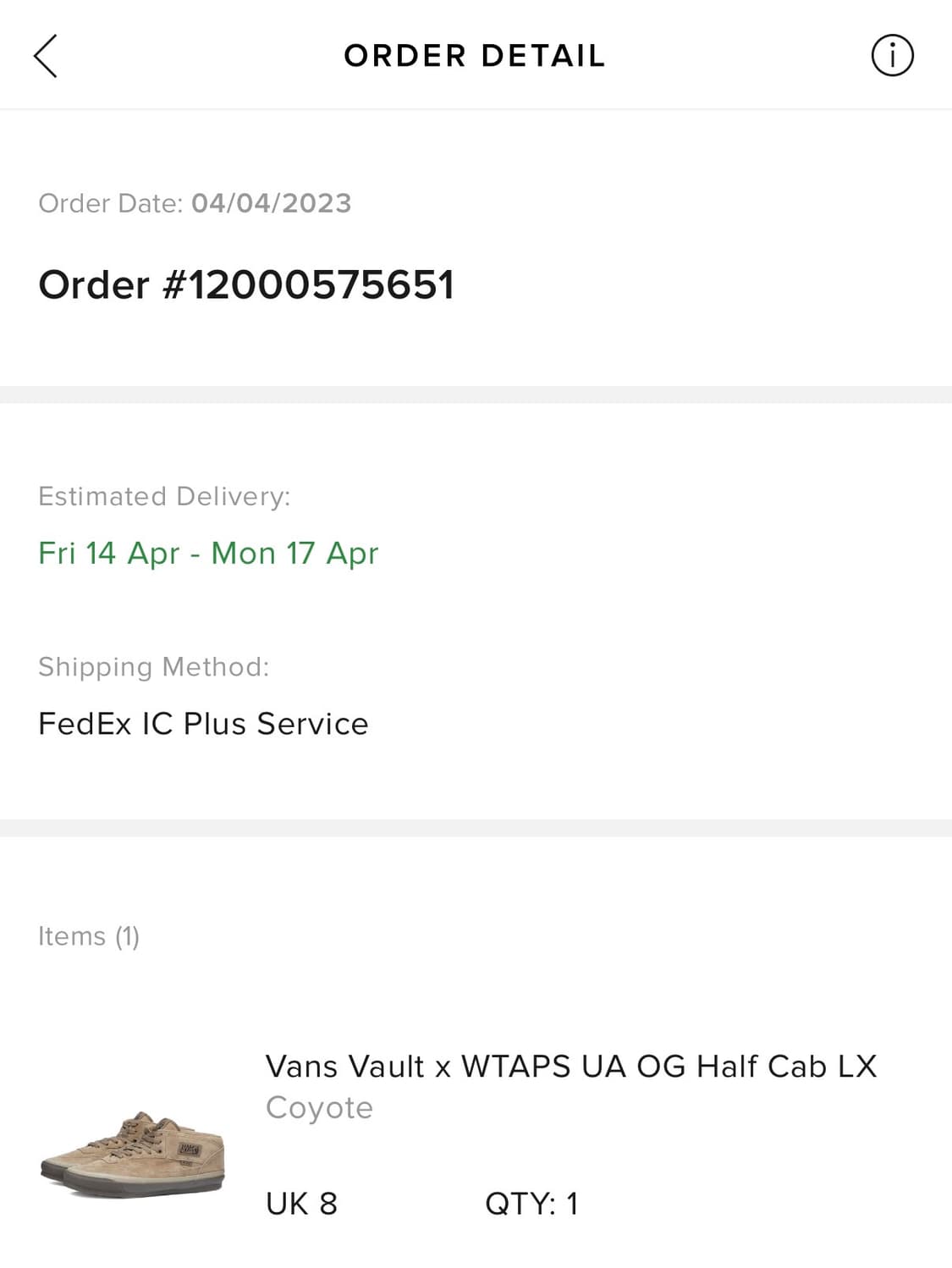Click the UK 8 size text
952x1268 pixels.
click(x=301, y=1204)
